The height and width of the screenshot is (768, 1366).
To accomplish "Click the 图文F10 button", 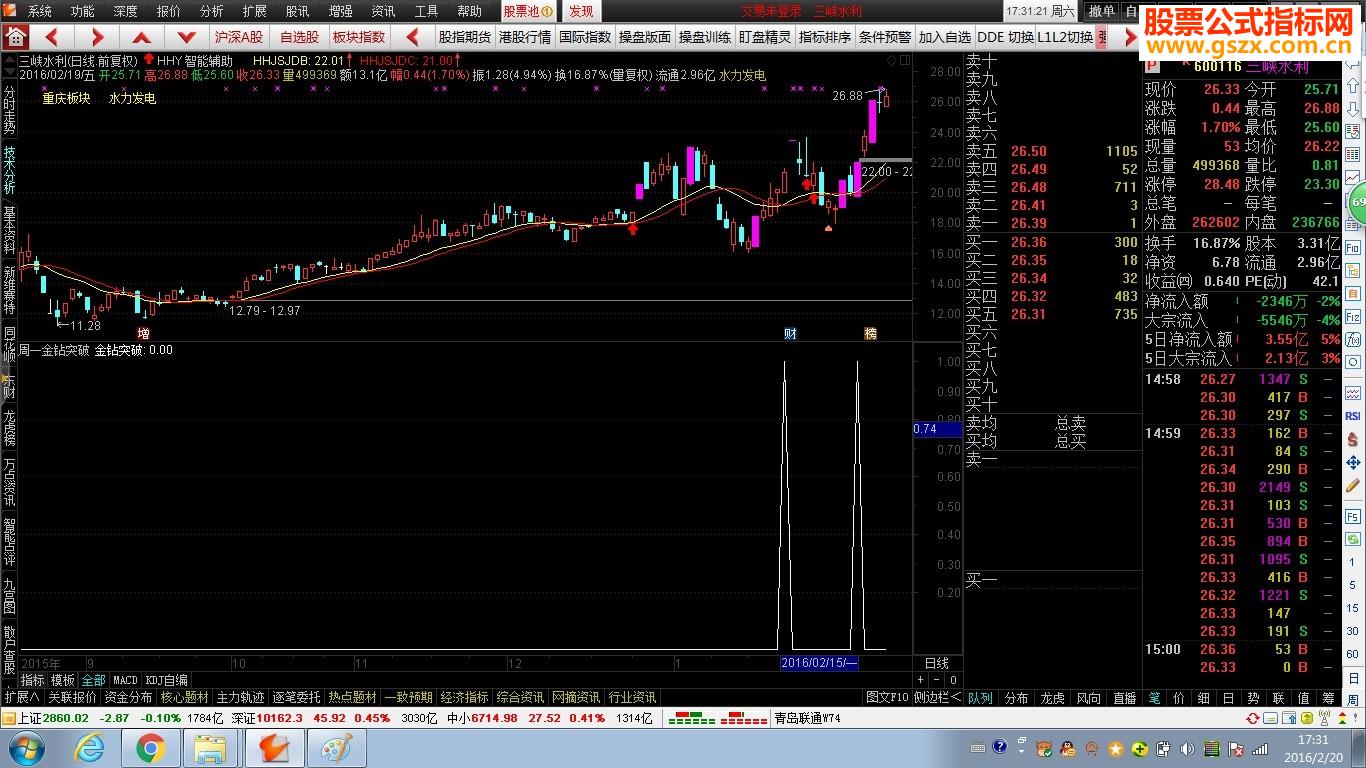I will coord(888,697).
